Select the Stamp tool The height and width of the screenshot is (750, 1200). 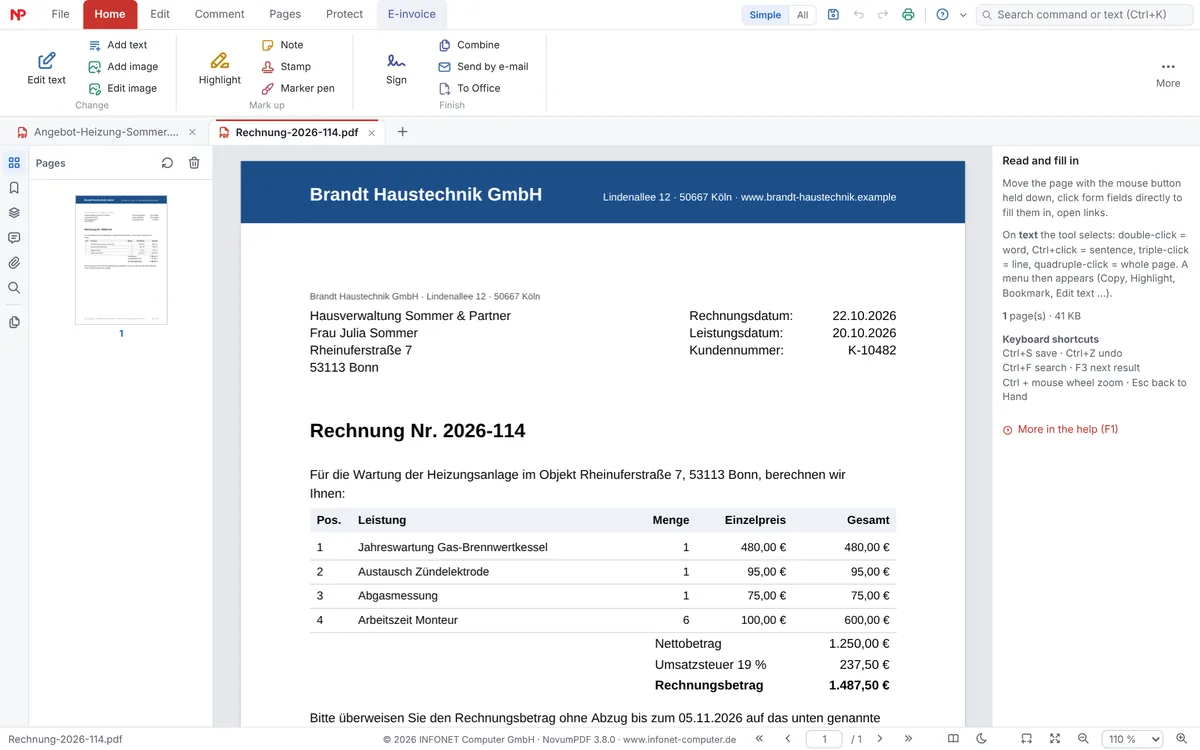[286, 67]
